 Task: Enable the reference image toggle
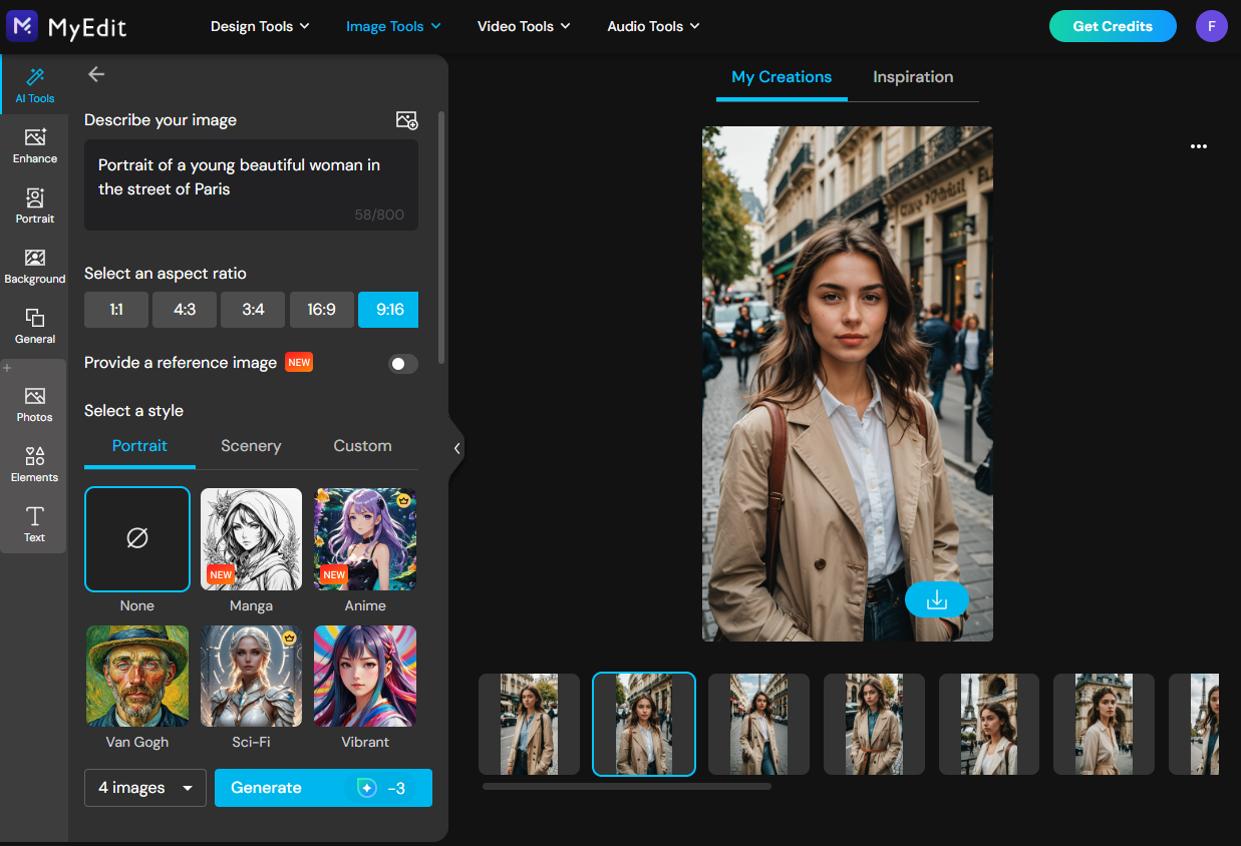click(x=403, y=363)
